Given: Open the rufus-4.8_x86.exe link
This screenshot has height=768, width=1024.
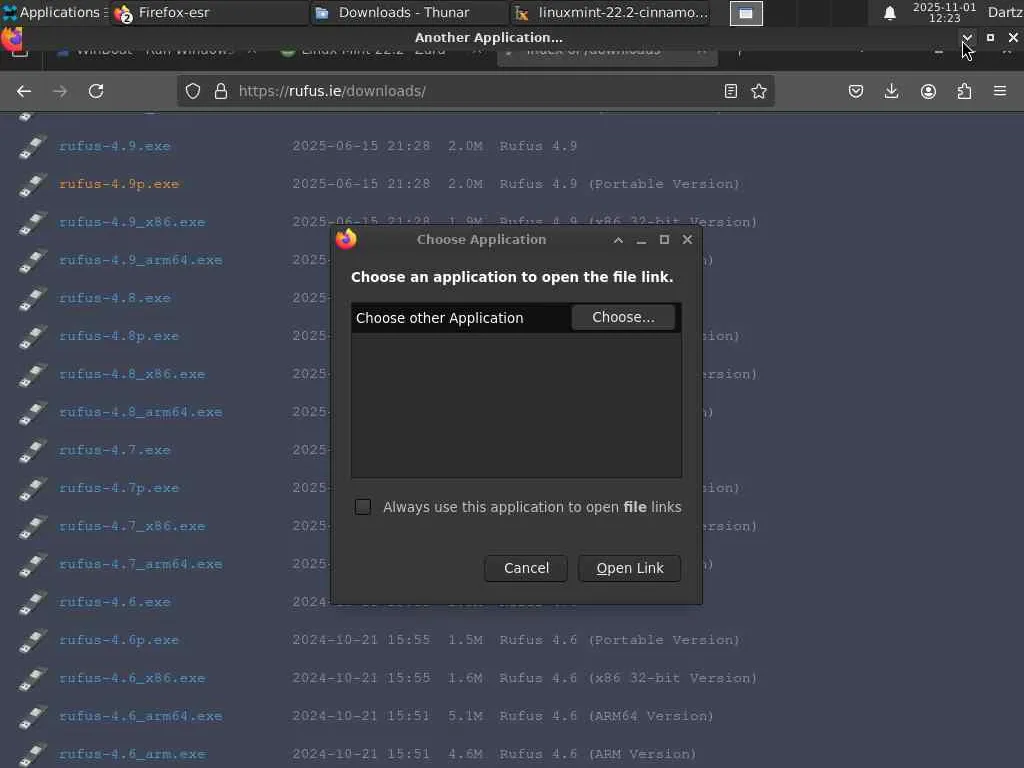Looking at the screenshot, I should pos(132,374).
